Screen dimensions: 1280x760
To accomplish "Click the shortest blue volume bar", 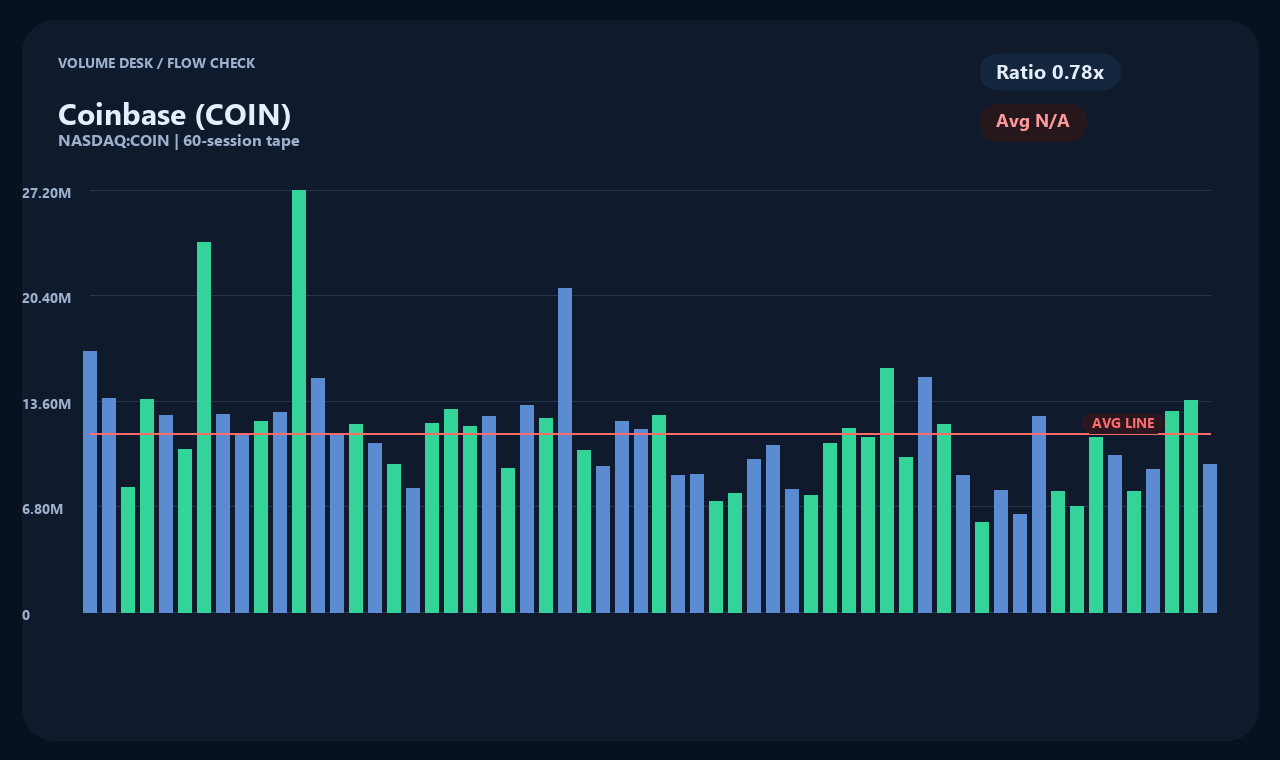I will 1020,563.
